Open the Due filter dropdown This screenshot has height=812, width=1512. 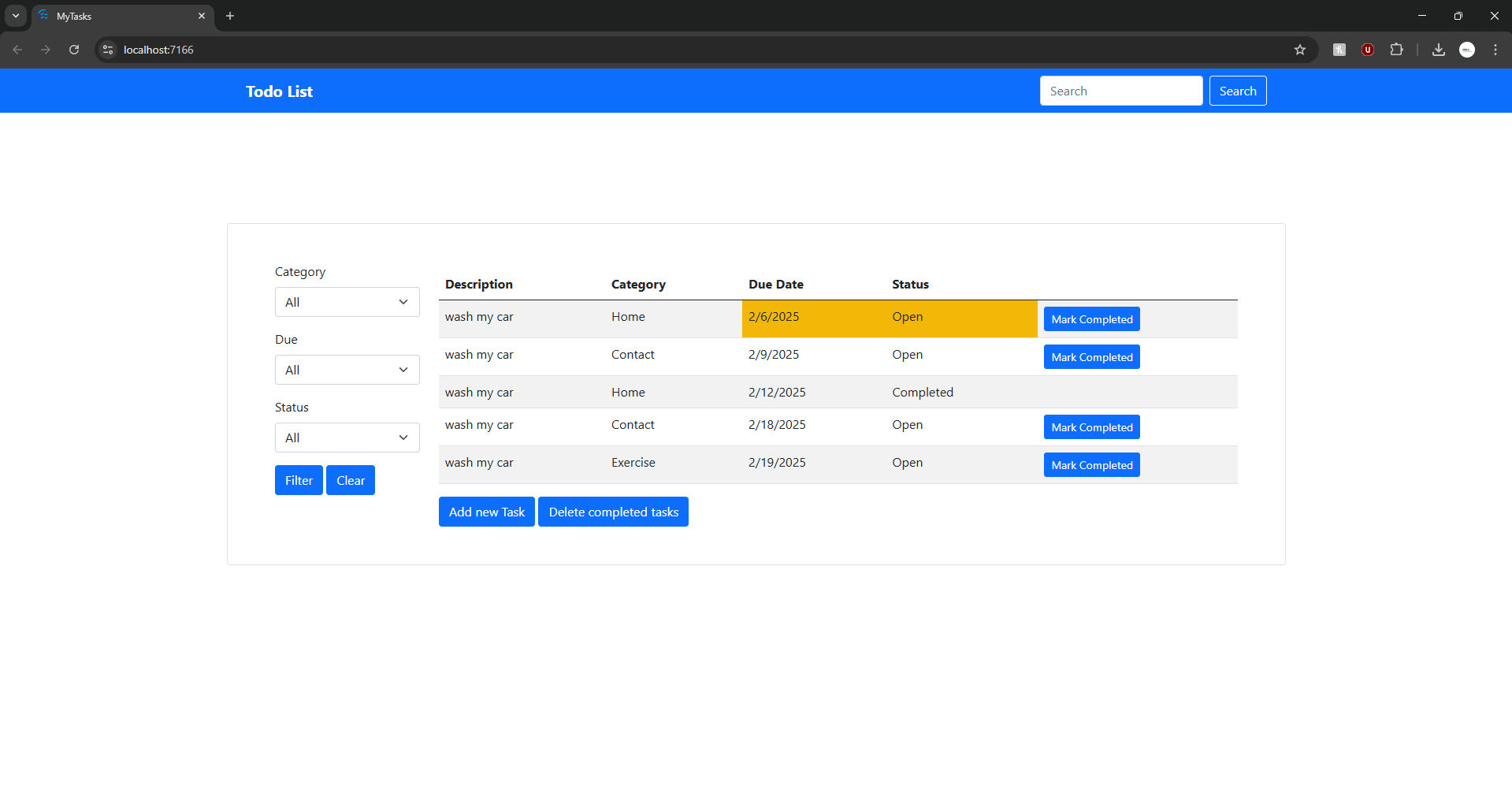pos(347,370)
